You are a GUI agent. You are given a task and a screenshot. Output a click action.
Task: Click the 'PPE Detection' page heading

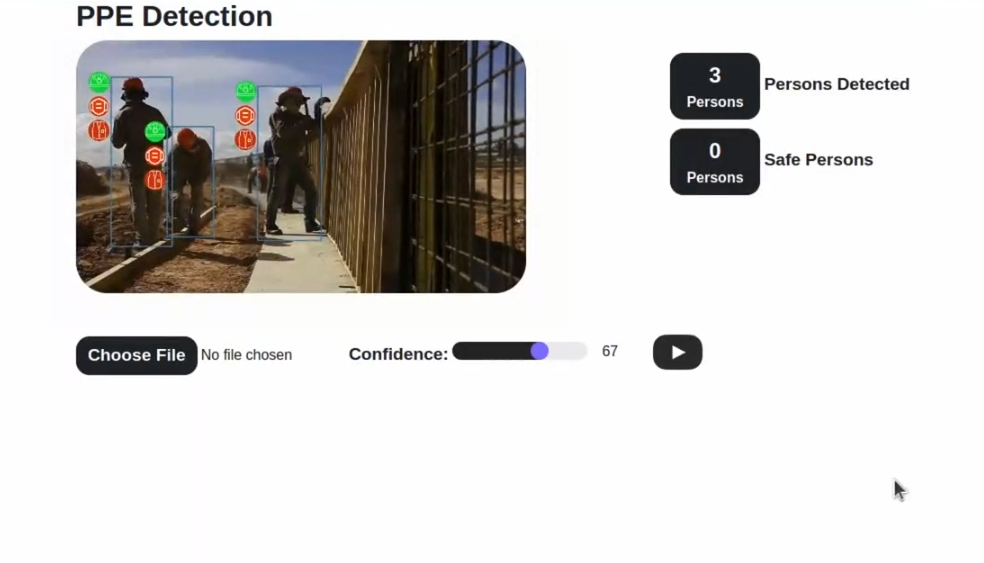174,16
